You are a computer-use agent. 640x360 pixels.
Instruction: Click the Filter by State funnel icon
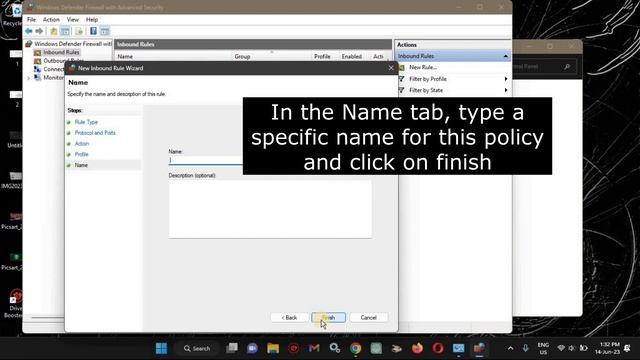[x=402, y=90]
